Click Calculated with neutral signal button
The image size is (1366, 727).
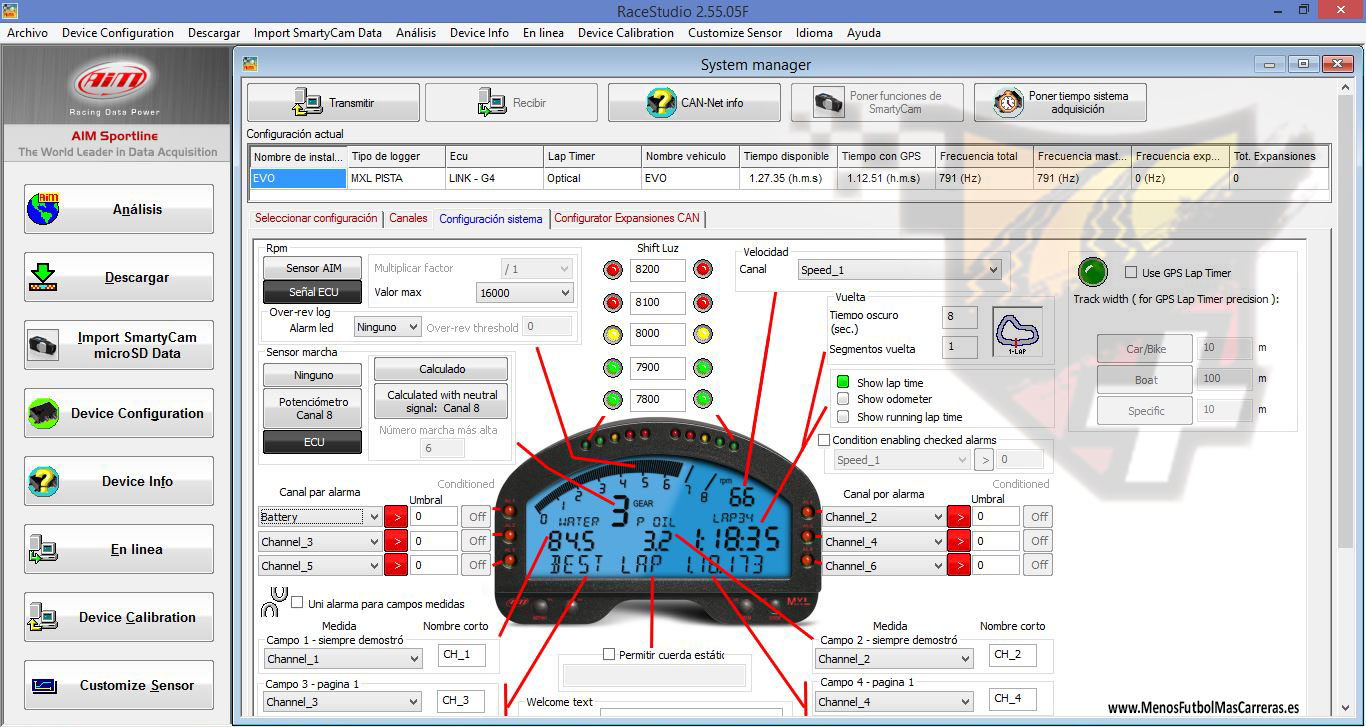(x=442, y=401)
